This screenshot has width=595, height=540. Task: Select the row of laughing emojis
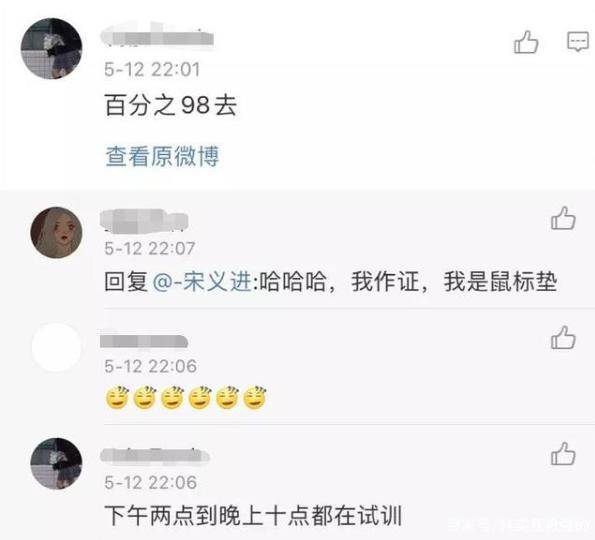[186, 397]
